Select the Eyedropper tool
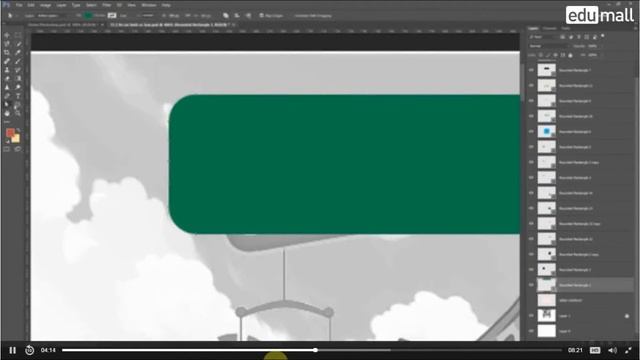 pos(18,53)
